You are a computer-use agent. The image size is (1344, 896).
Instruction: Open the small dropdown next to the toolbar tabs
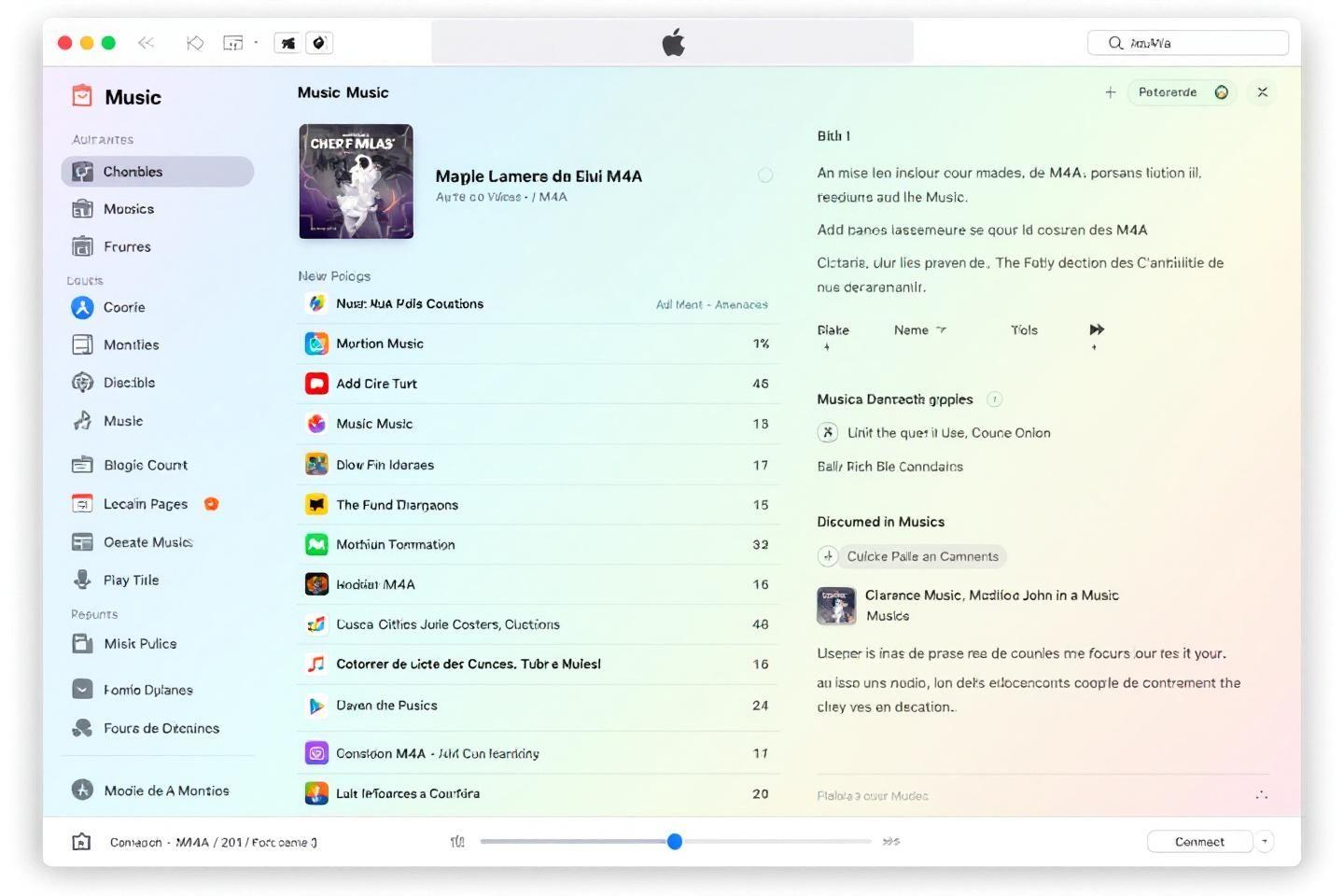pyautogui.click(x=256, y=42)
